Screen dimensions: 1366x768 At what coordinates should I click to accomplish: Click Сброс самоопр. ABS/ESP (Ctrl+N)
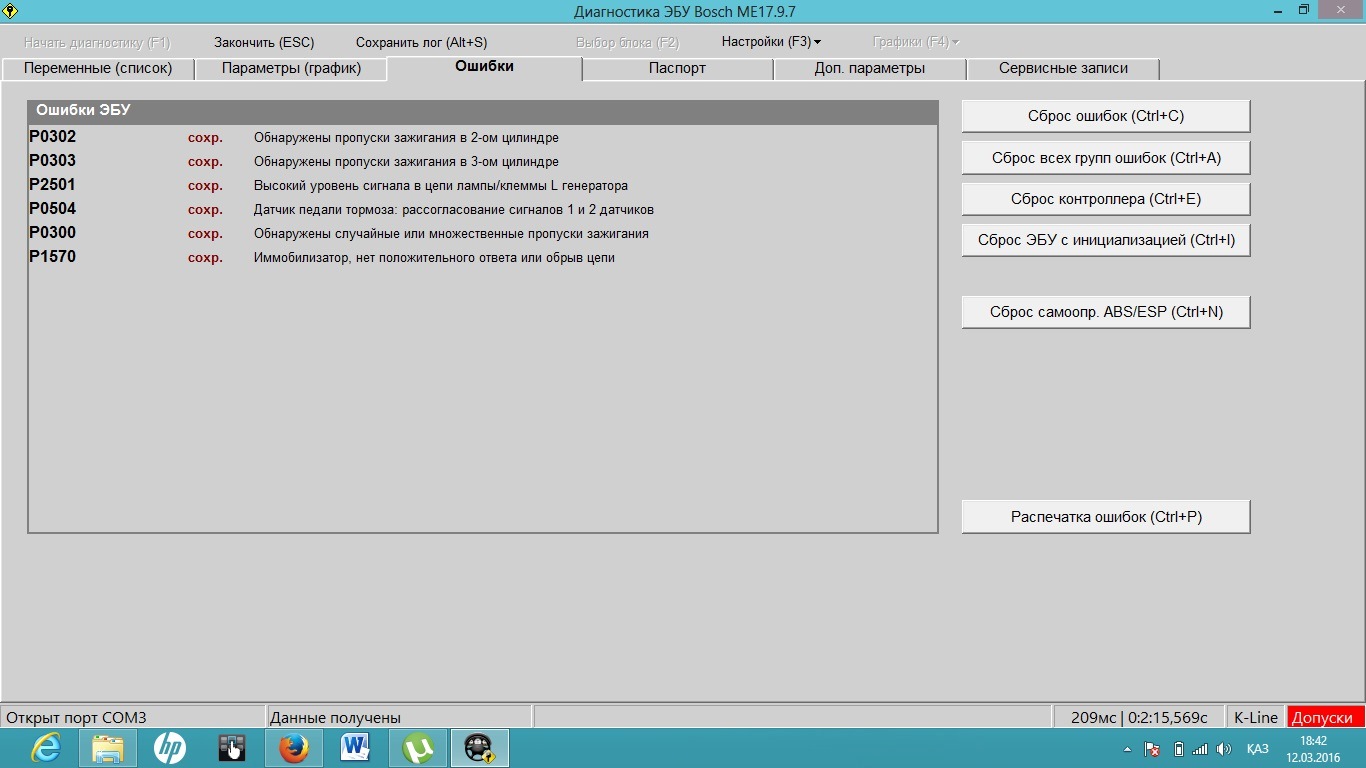click(x=1106, y=312)
